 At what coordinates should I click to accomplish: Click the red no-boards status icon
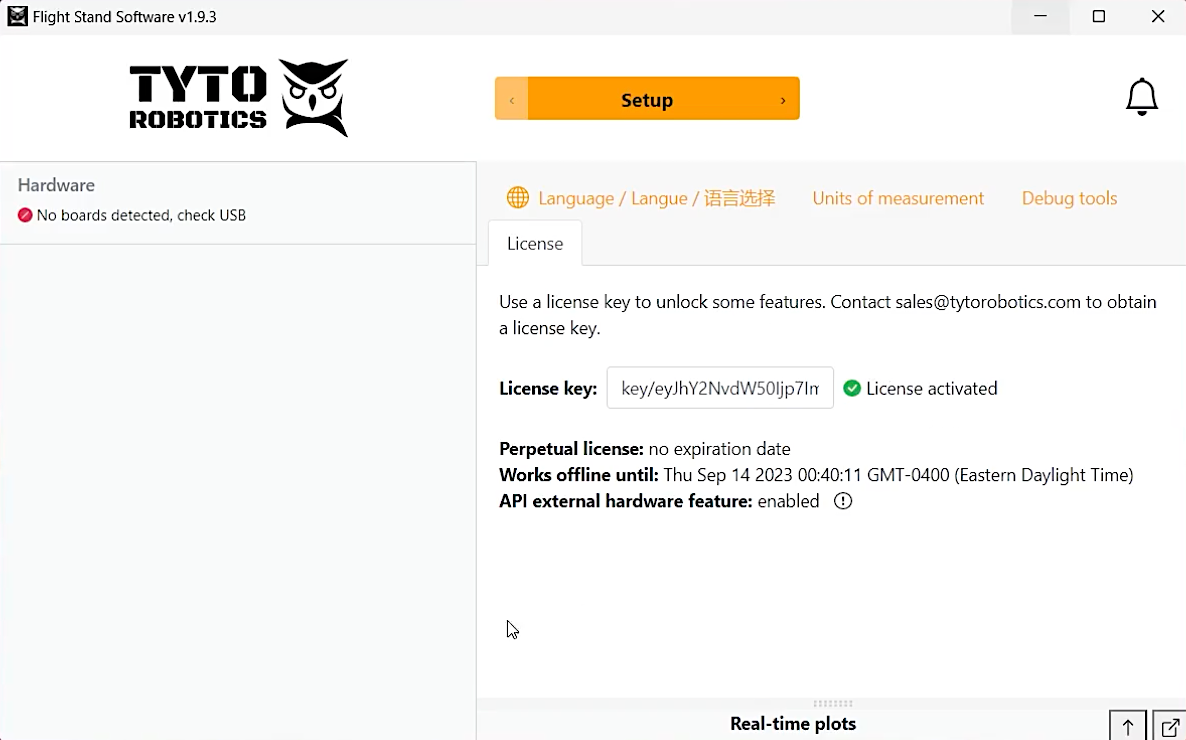click(25, 215)
